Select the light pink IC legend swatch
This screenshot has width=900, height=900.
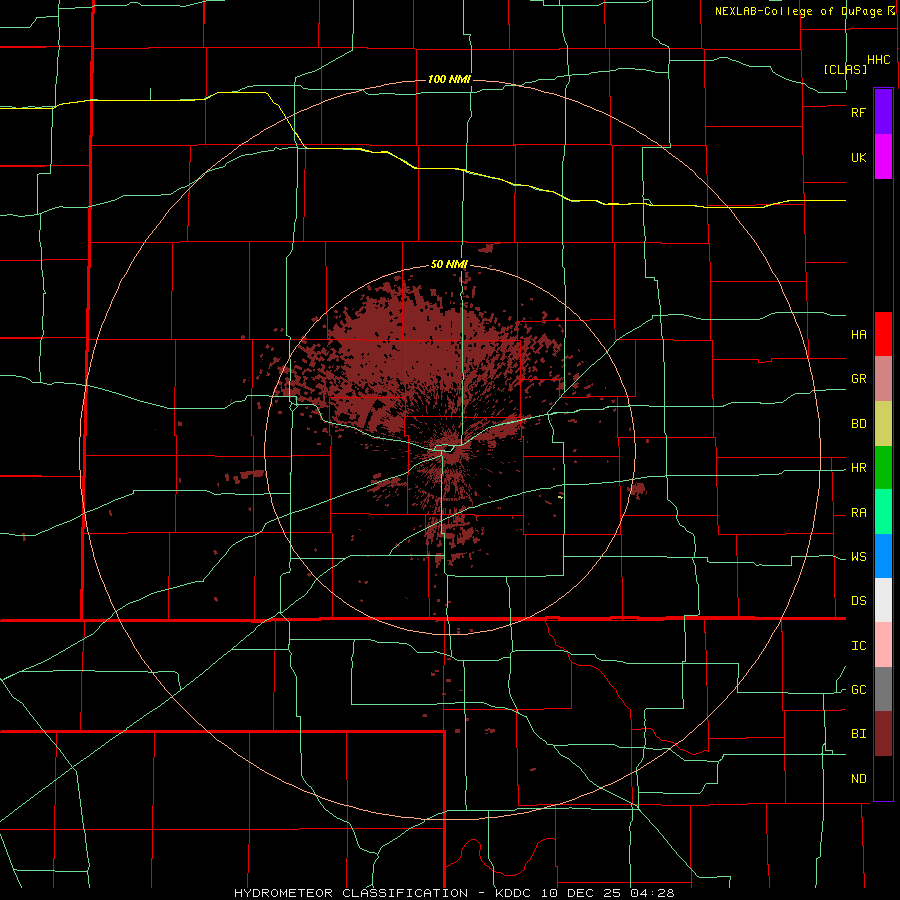click(883, 645)
